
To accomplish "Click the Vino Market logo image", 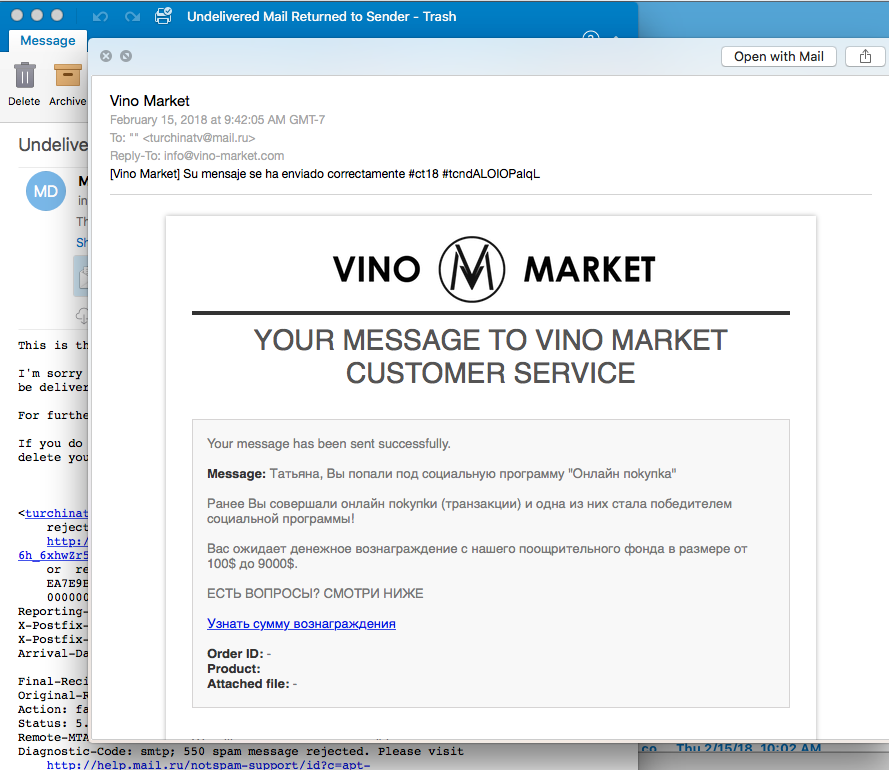I will pyautogui.click(x=493, y=269).
